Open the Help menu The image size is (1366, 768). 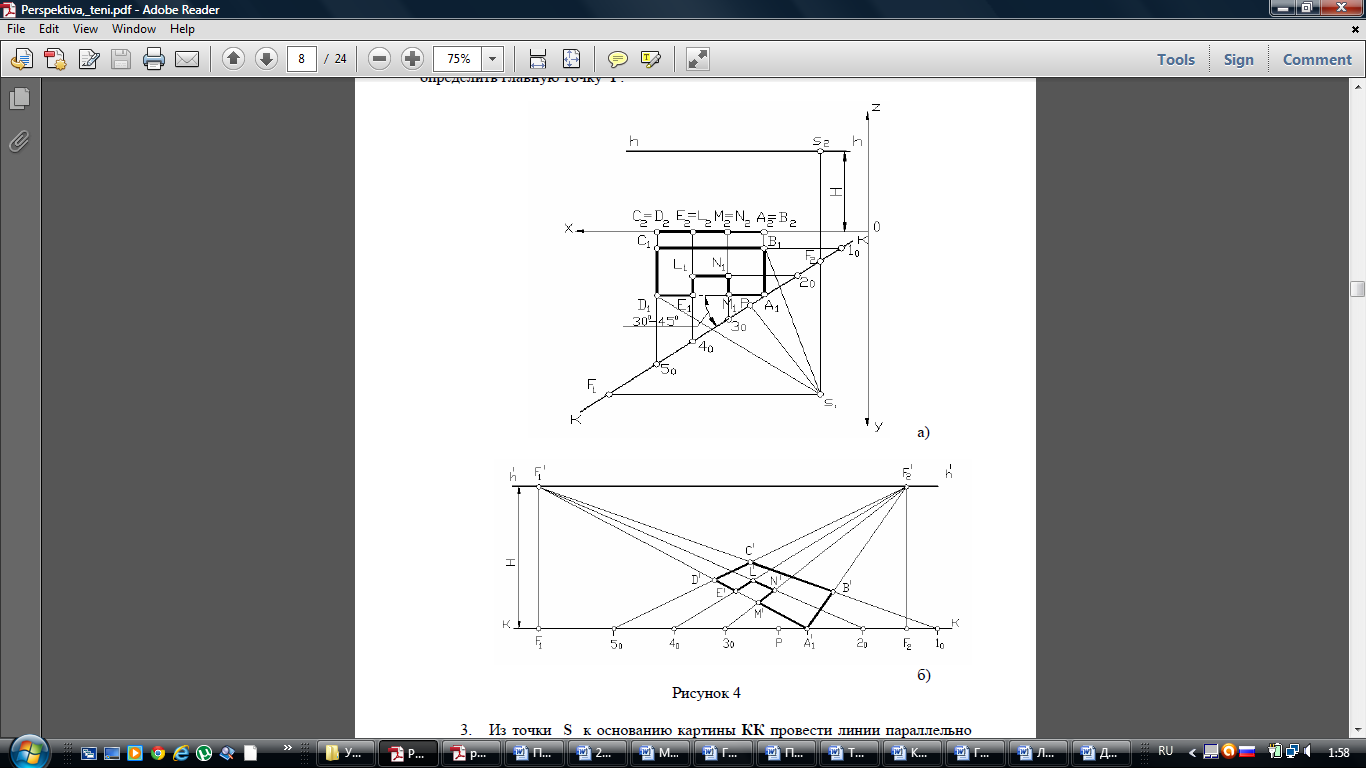tap(182, 29)
